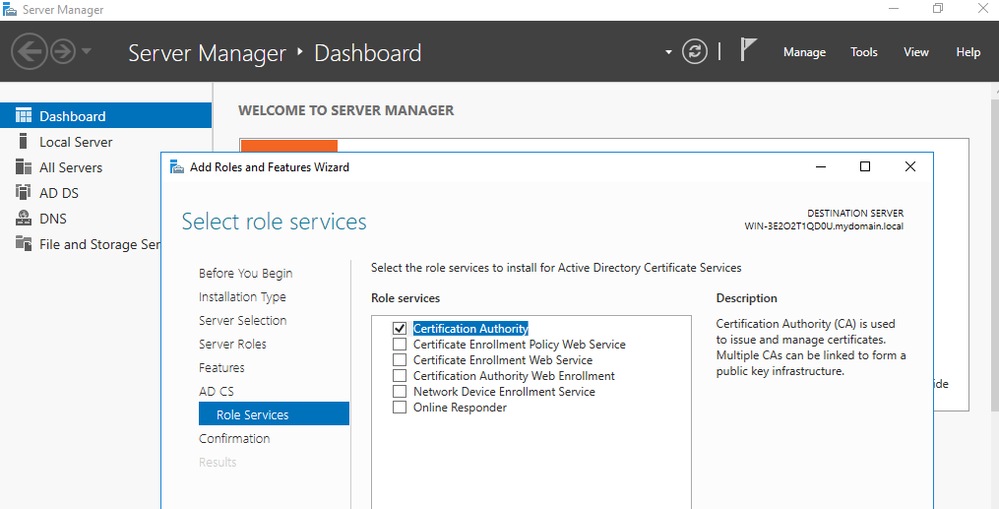
Task: Click the All Servers icon in the sidebar
Action: 24,167
